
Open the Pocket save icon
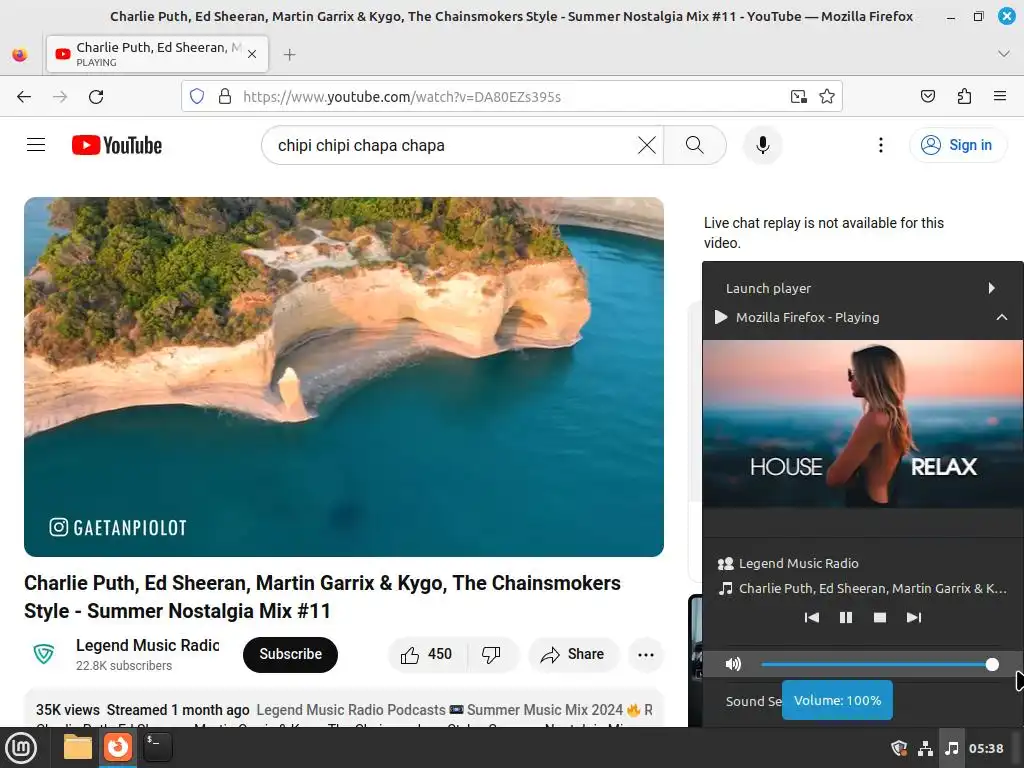927,97
